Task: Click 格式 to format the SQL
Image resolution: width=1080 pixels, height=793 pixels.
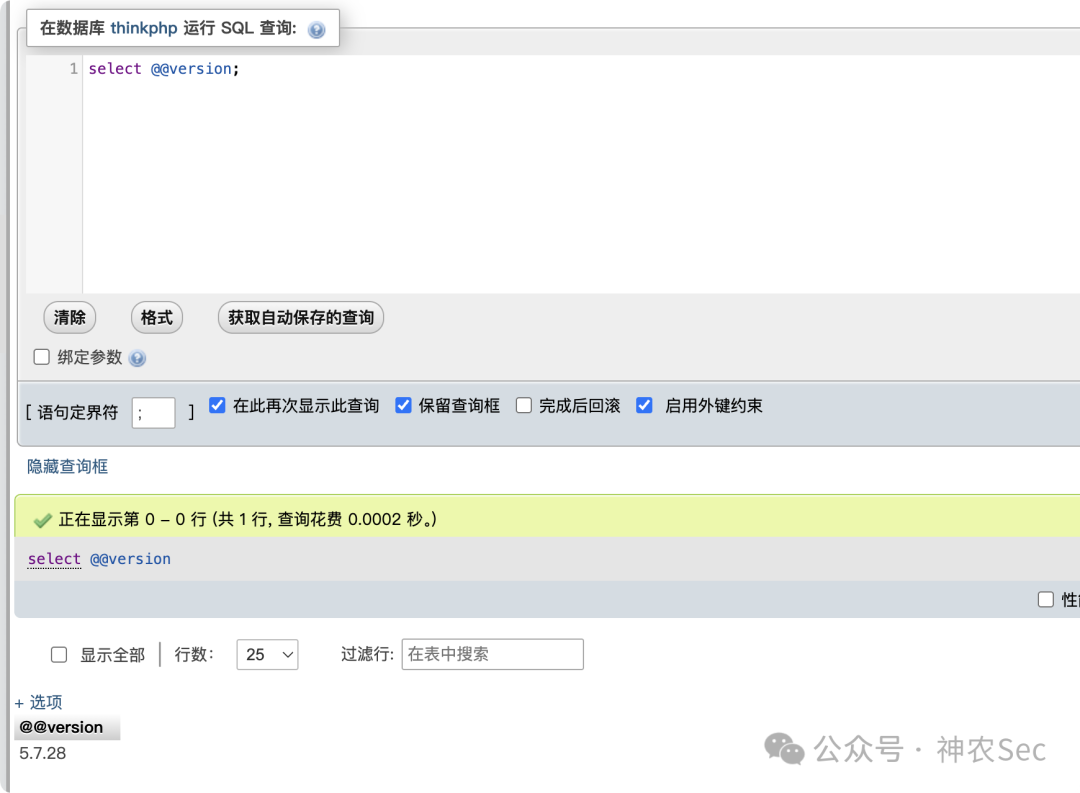Action: [156, 317]
